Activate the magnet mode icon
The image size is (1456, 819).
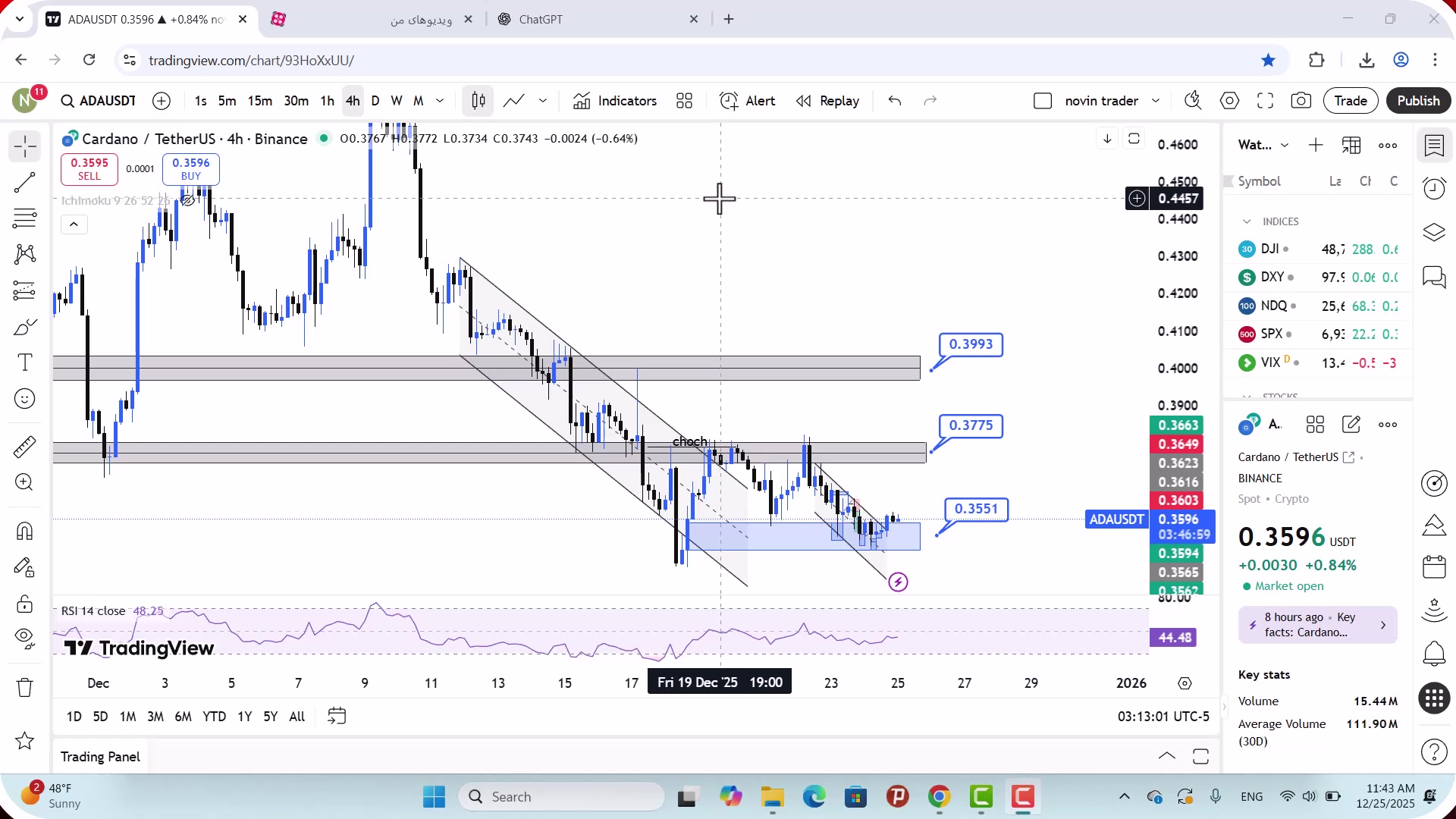(x=24, y=531)
